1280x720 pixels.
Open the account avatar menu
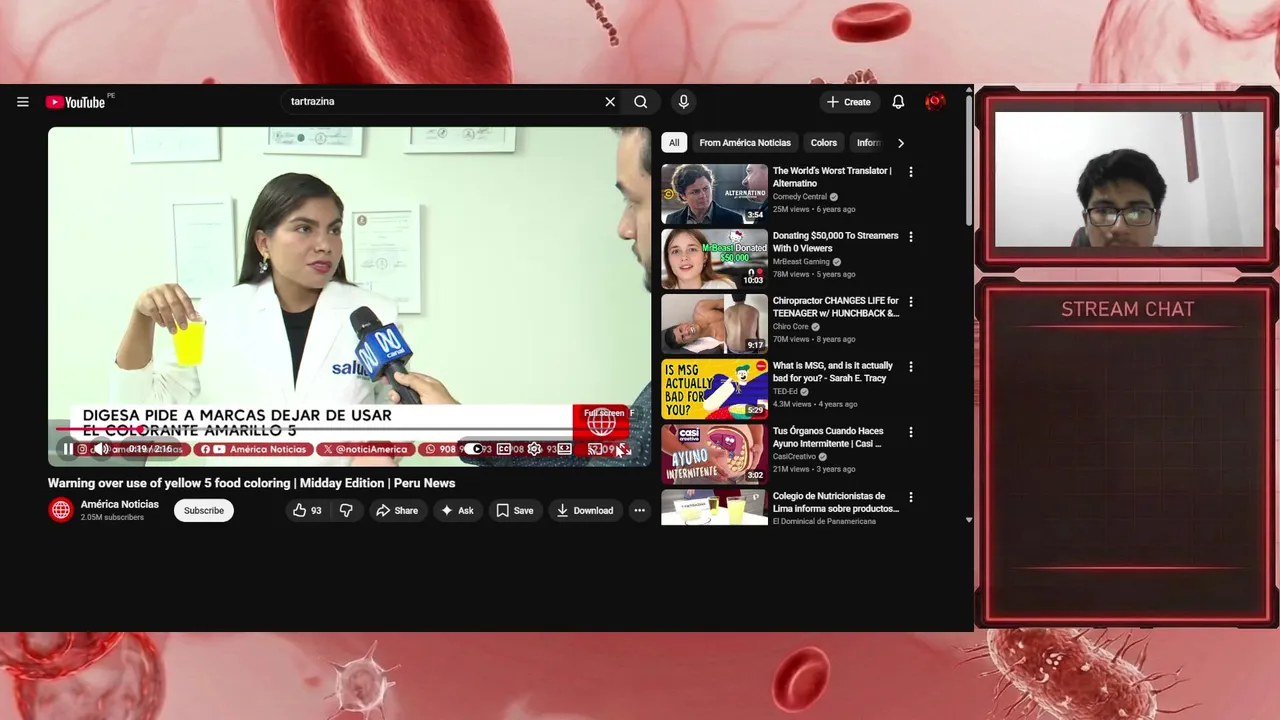point(935,102)
